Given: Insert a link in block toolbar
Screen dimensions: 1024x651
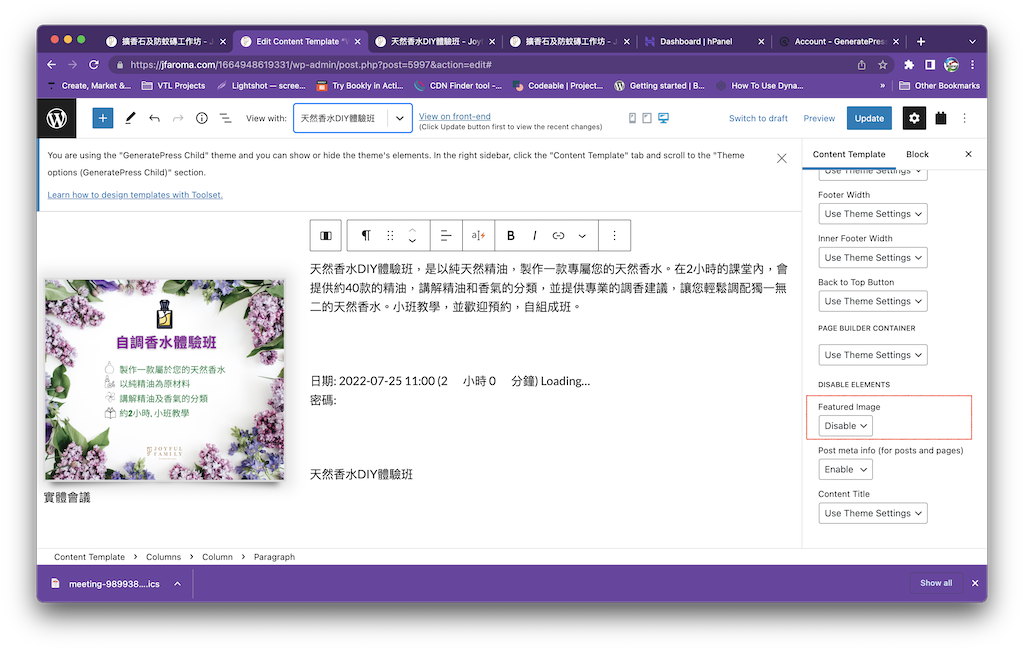Looking at the screenshot, I should [558, 236].
